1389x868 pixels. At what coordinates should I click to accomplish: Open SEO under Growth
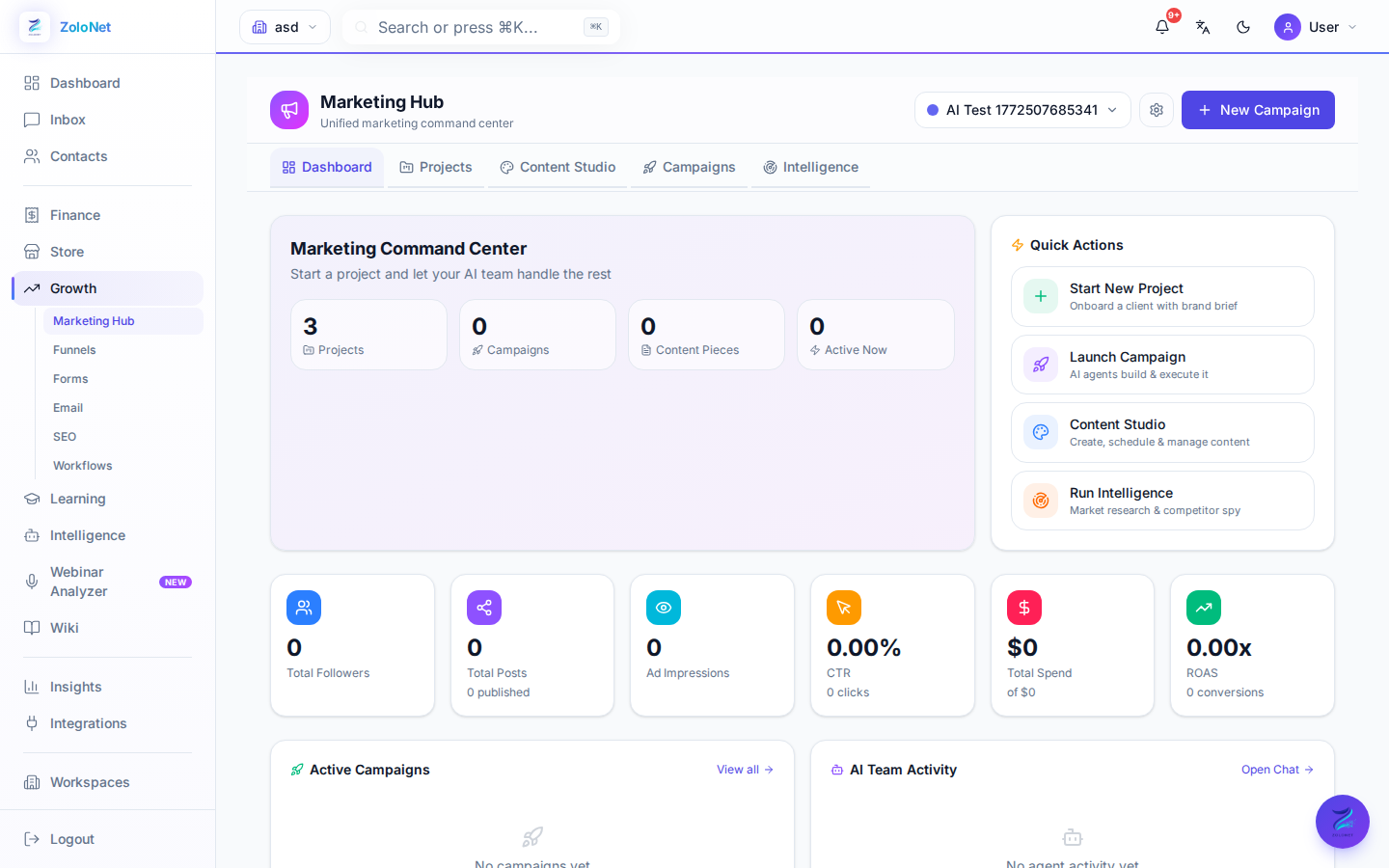[x=123, y=437]
